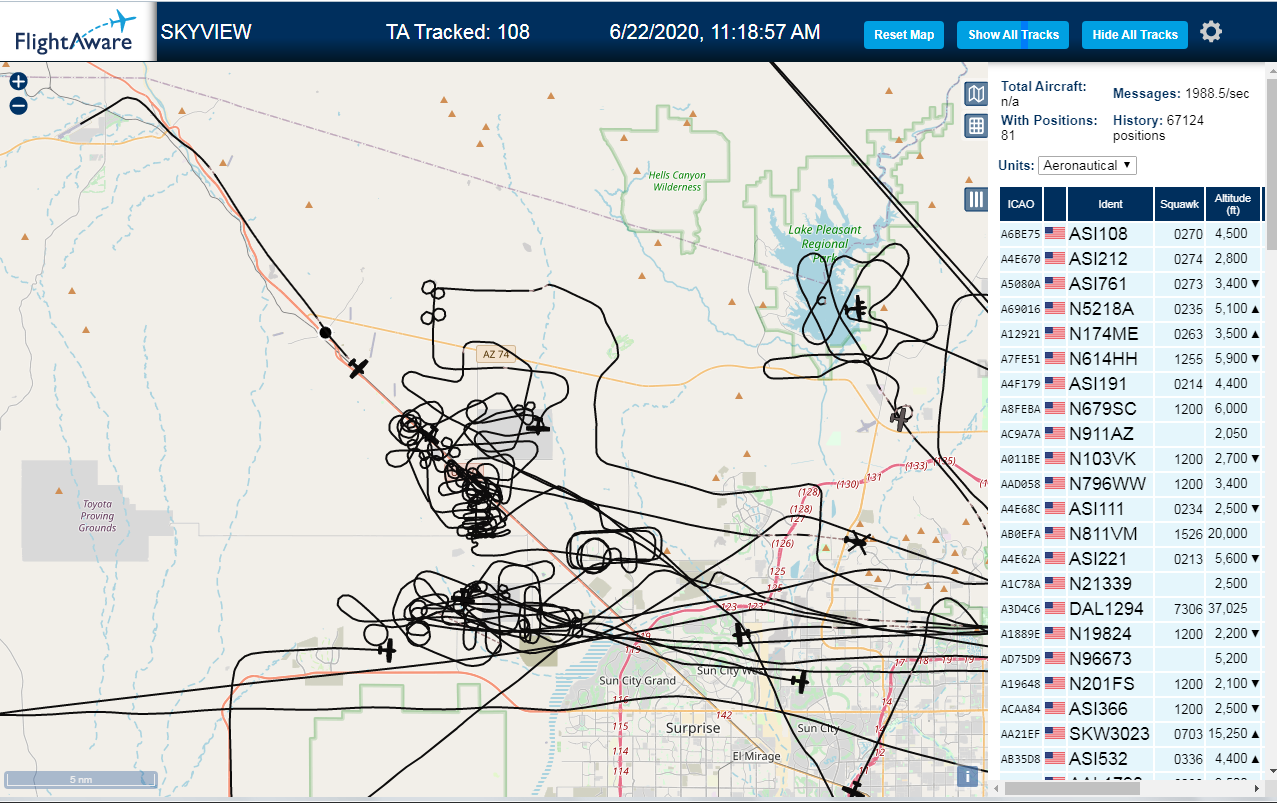Click the Lake Pleasant Regional Park label
The image size is (1277, 803).
(x=825, y=244)
